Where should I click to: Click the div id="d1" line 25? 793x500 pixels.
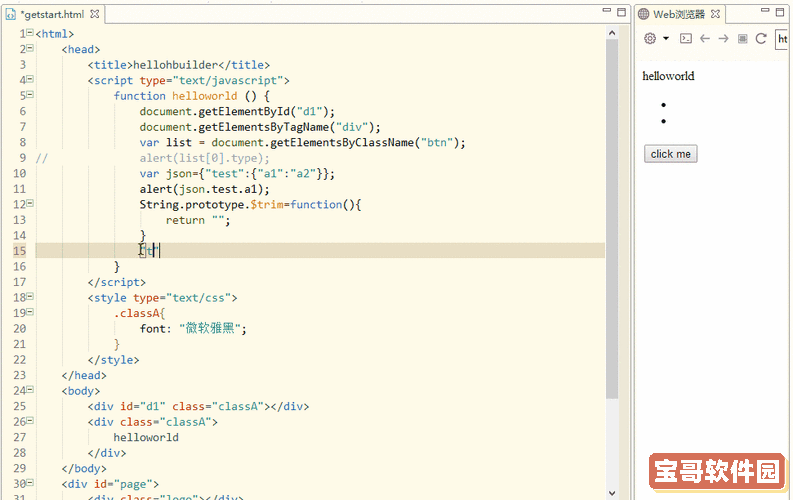(x=198, y=406)
